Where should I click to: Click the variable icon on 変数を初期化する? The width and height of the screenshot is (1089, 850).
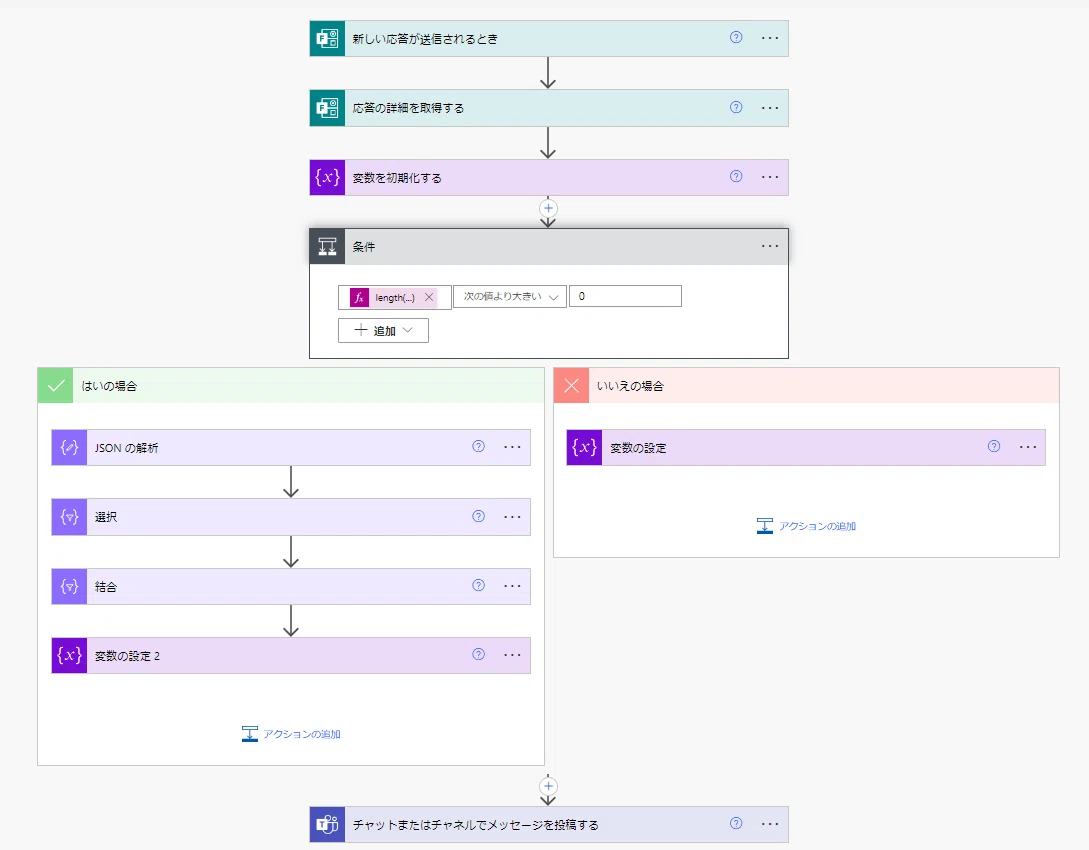pos(327,177)
